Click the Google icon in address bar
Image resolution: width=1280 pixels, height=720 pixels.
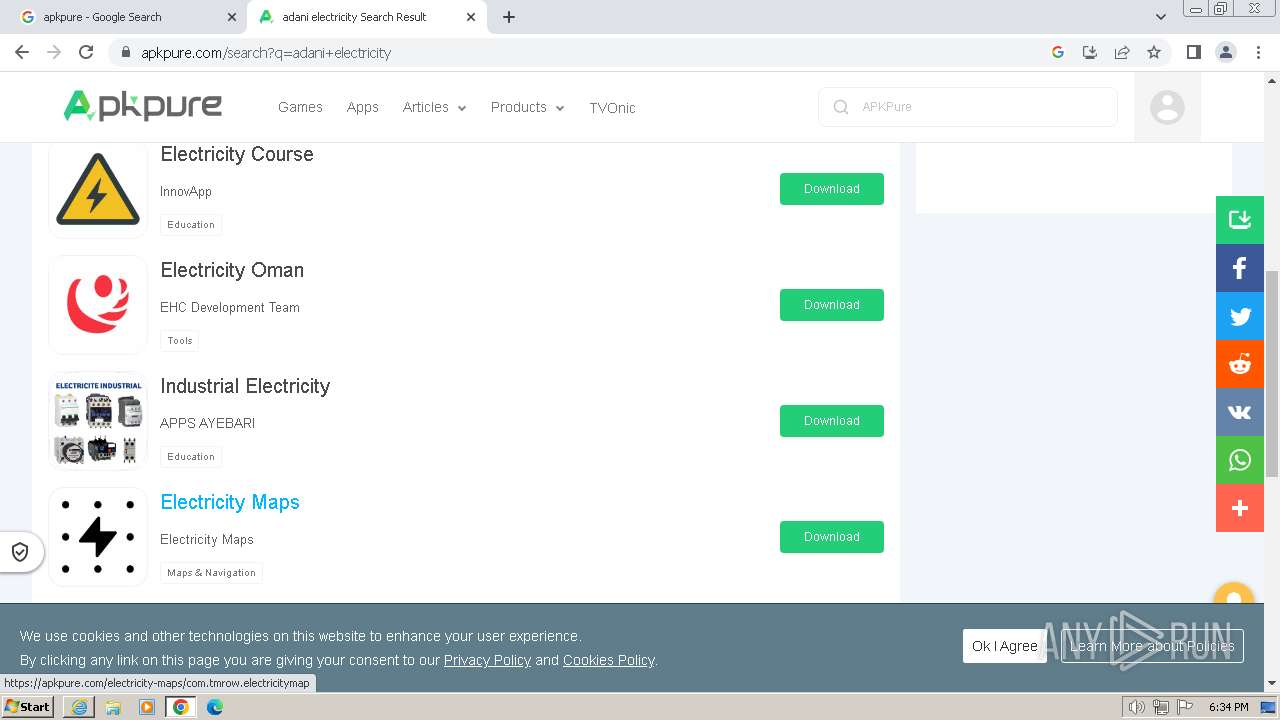point(1058,52)
